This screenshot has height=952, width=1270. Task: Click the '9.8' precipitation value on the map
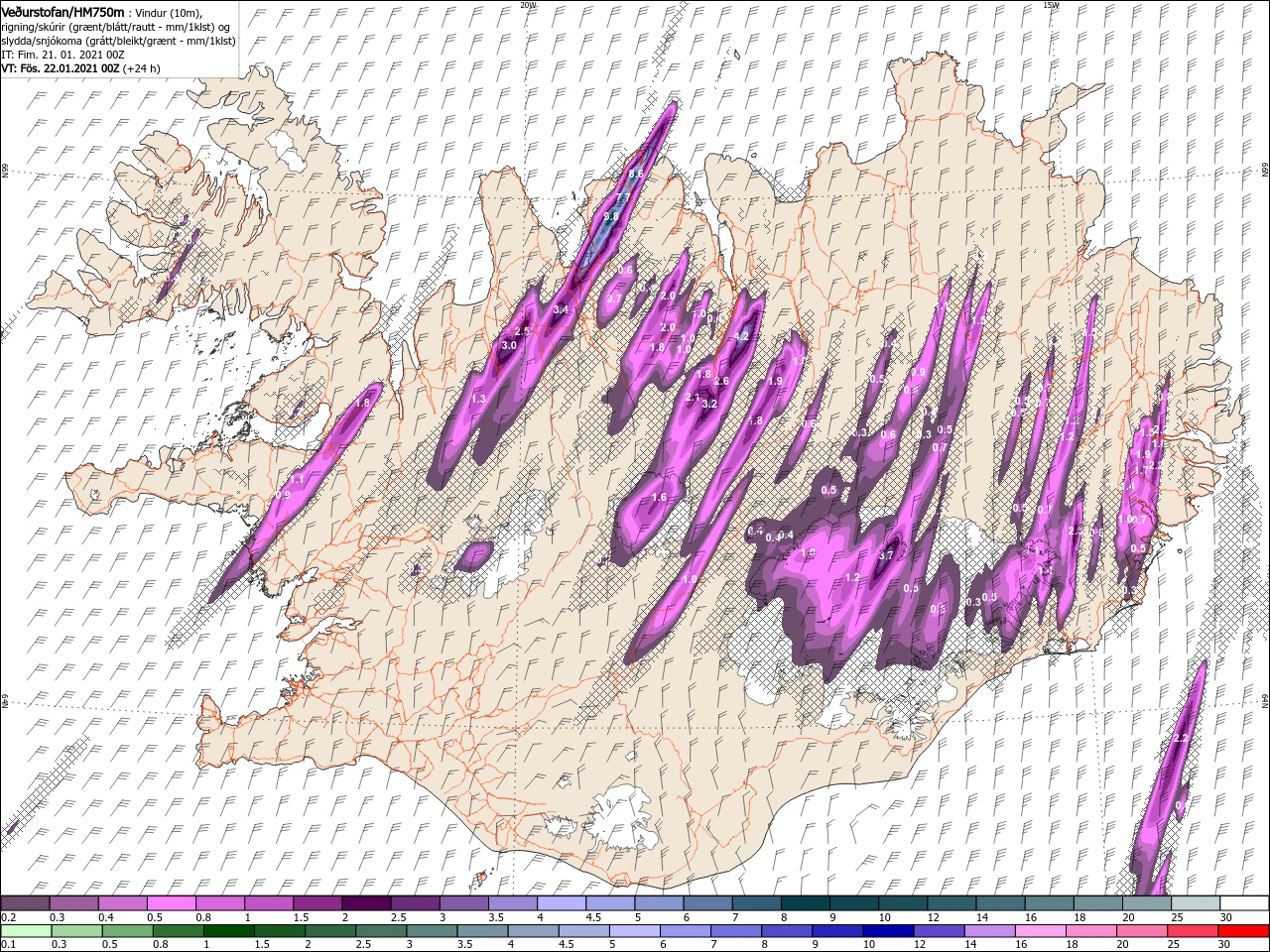pyautogui.click(x=611, y=216)
